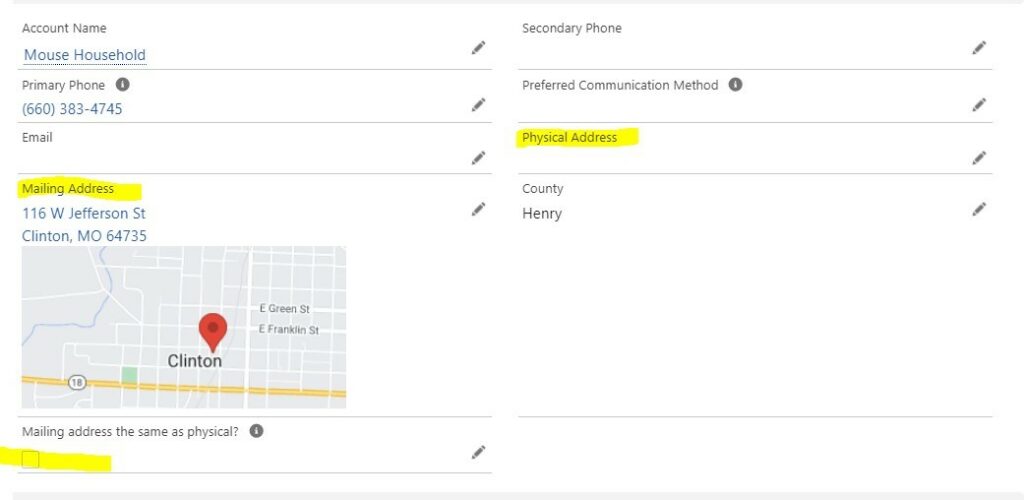Click the red map pin marker

pos(213,332)
